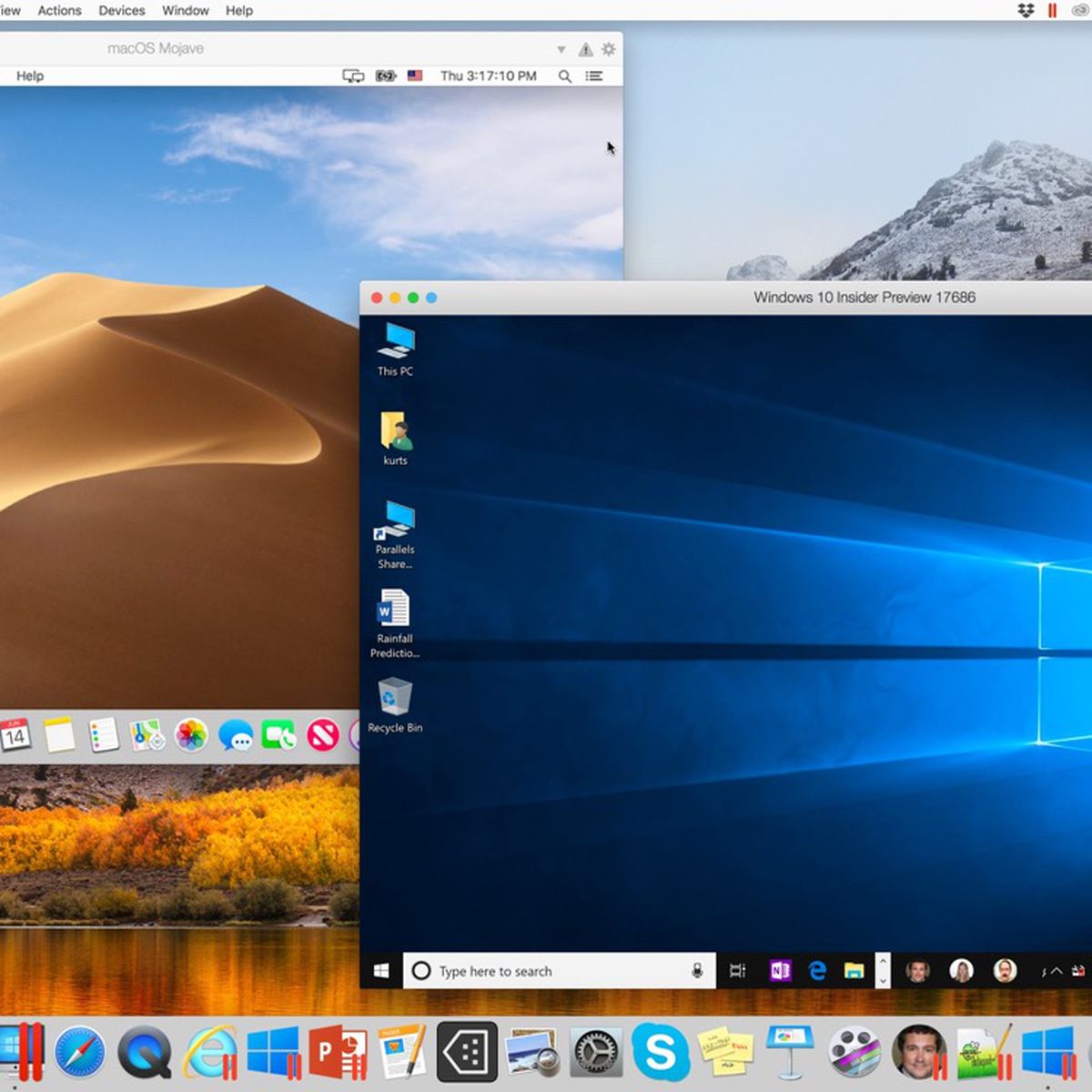The width and height of the screenshot is (1092, 1092).
Task: Click the man's portrait icon in the Mac dock
Action: pos(919,1052)
